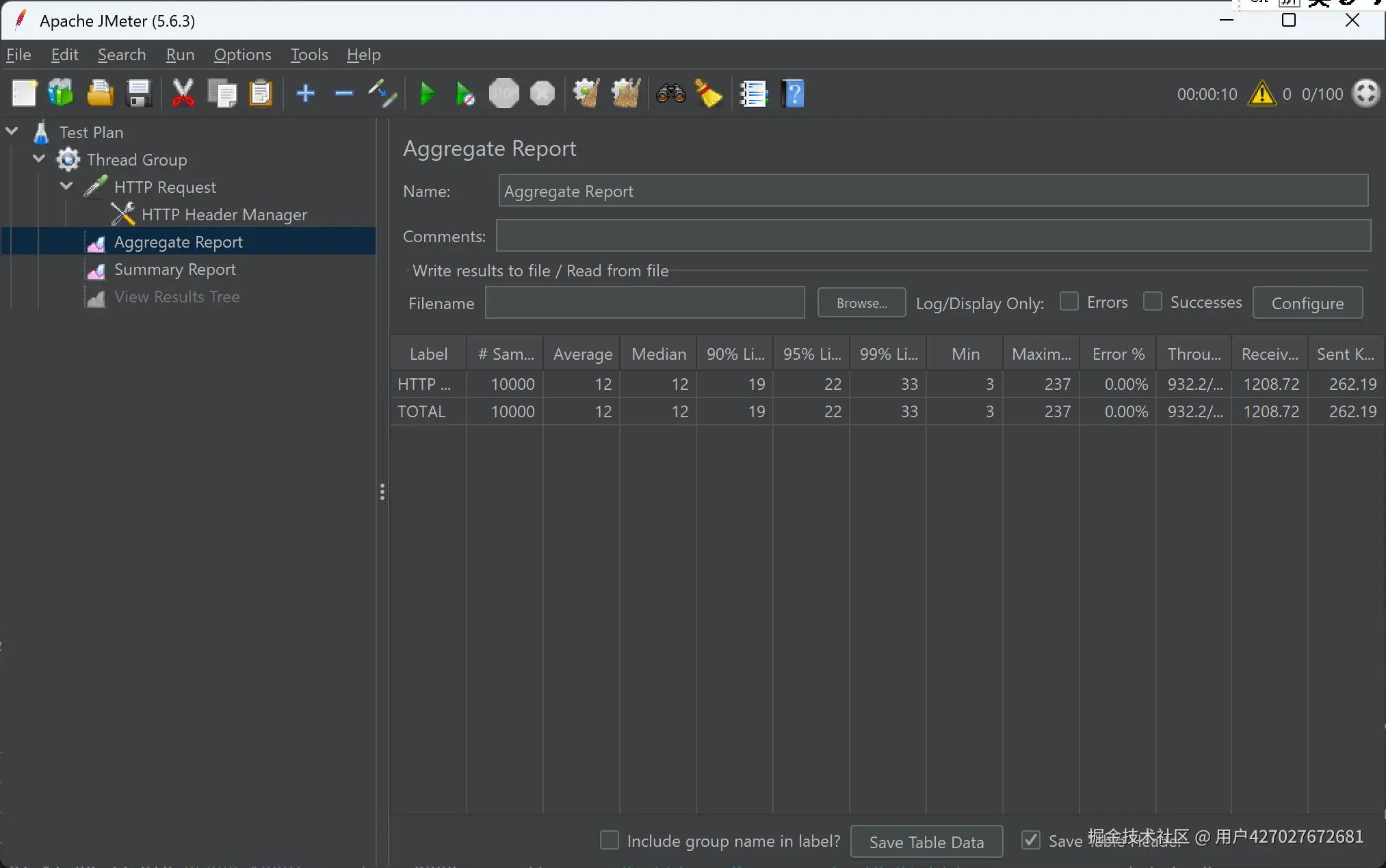This screenshot has height=868, width=1386.
Task: Open the File menu
Action: [x=18, y=55]
